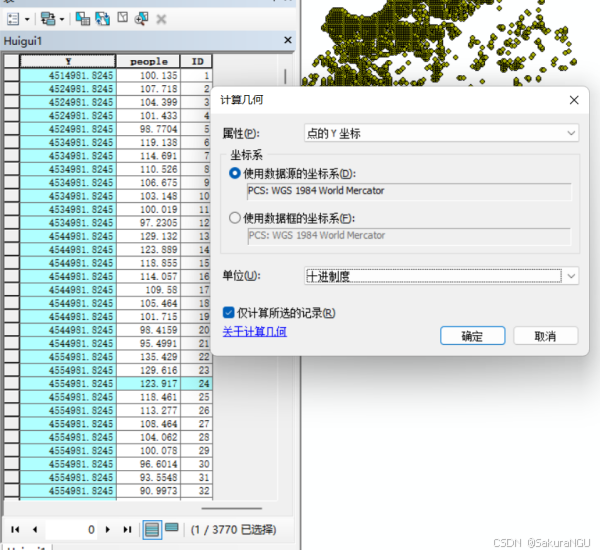
Task: Click ID cell 10
Action: tap(196, 196)
